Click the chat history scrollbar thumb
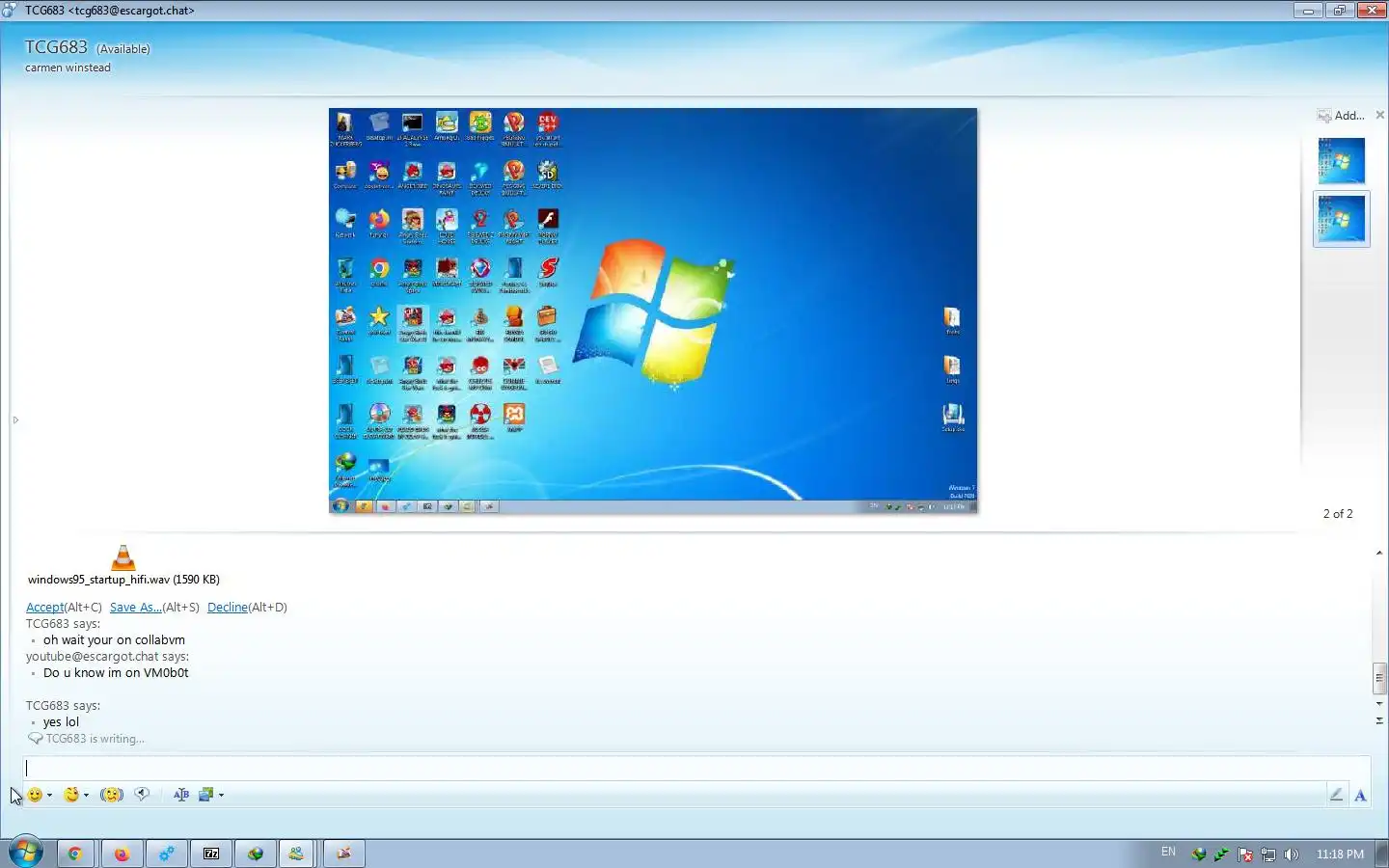1389x868 pixels. pos(1379,679)
